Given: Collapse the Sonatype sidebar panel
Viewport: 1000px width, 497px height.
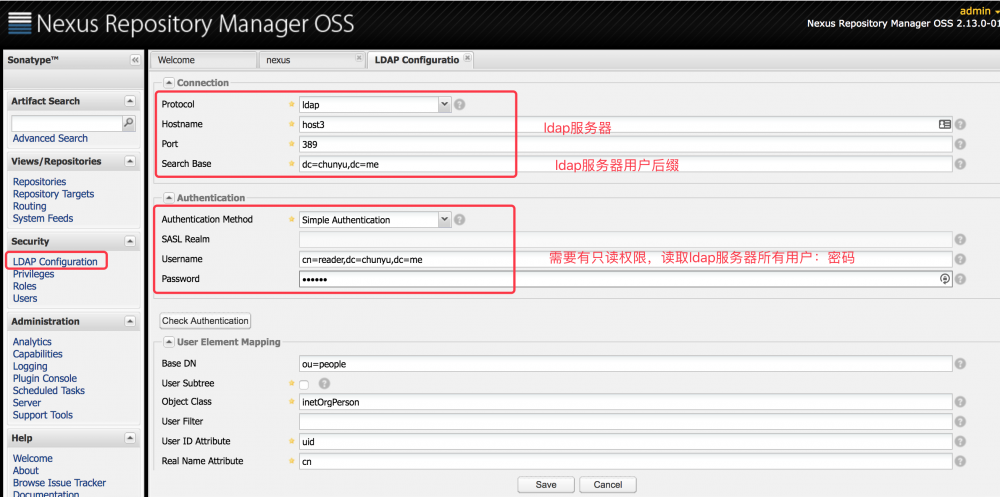Looking at the screenshot, I should [x=135, y=59].
